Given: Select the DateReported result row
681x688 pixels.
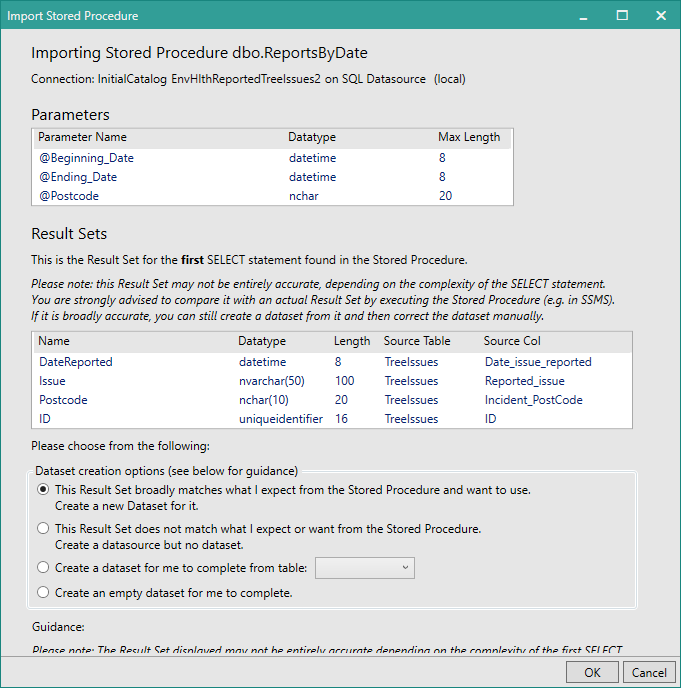Looking at the screenshot, I should 332,362.
